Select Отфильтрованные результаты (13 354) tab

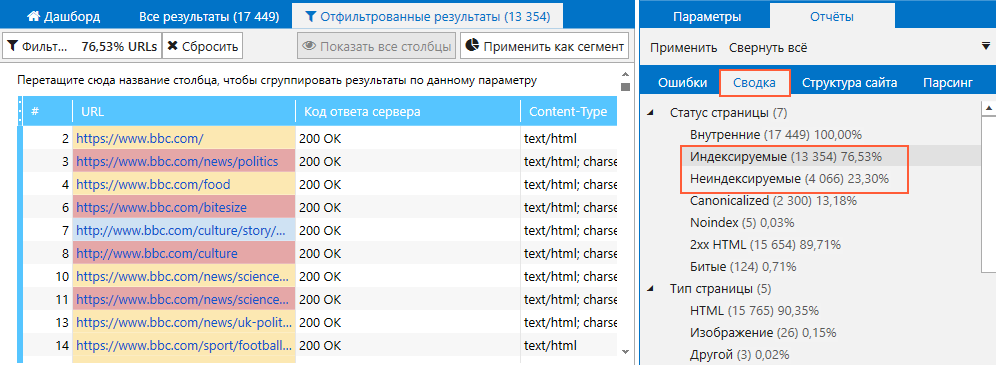(427, 17)
